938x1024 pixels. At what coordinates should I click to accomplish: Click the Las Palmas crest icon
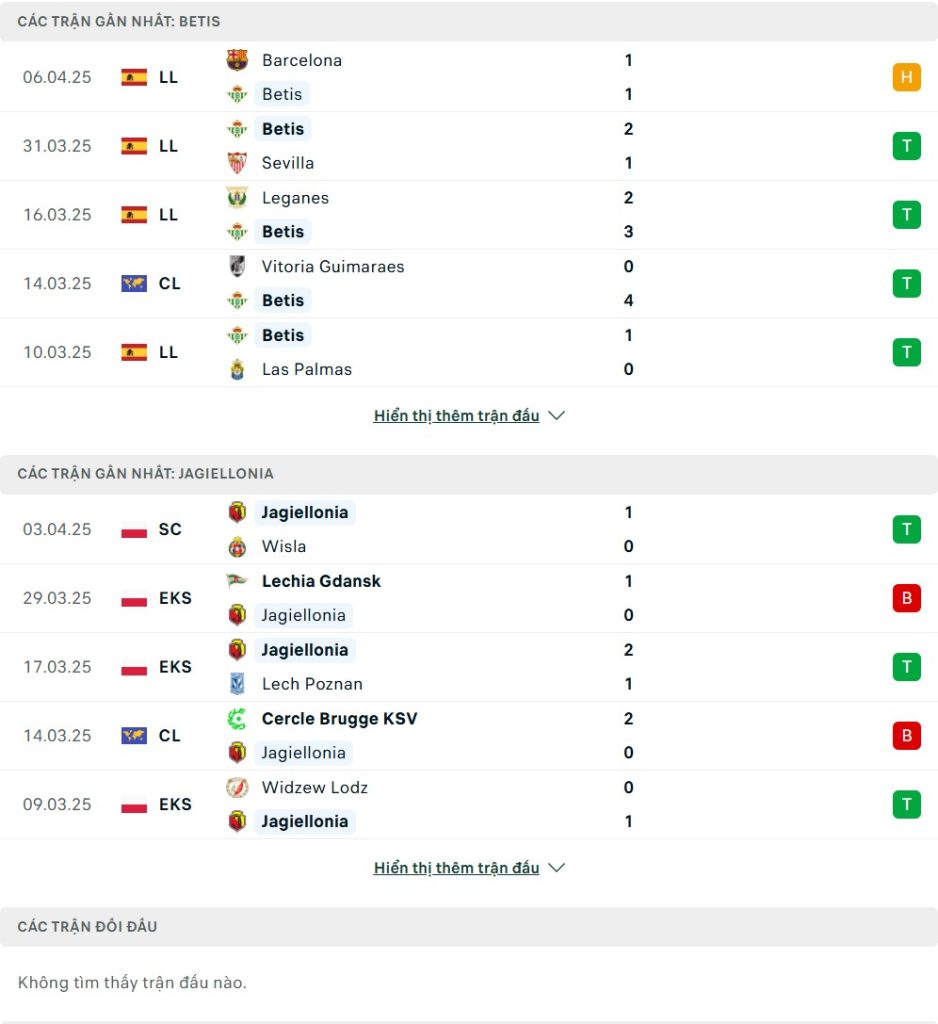click(x=237, y=369)
